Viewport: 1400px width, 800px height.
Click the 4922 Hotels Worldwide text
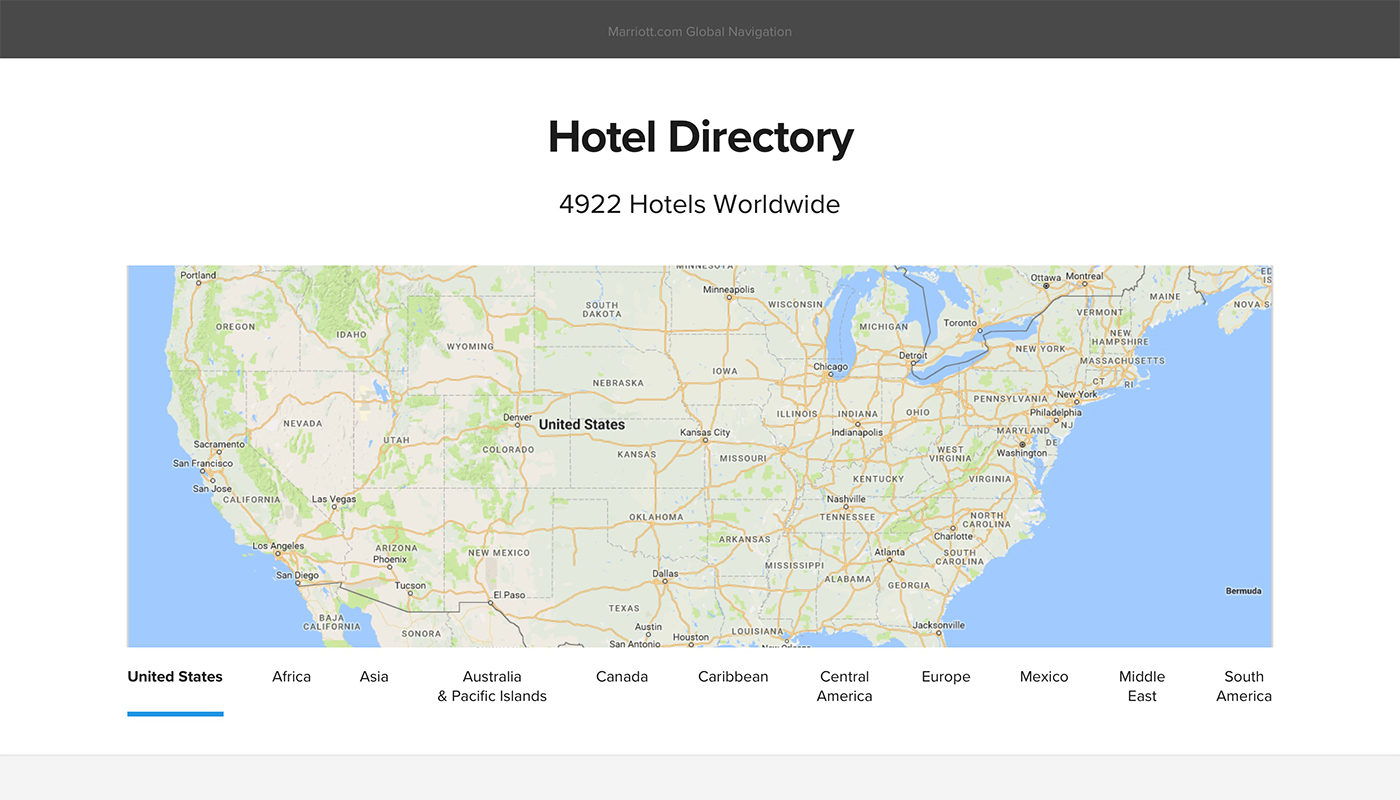click(700, 205)
